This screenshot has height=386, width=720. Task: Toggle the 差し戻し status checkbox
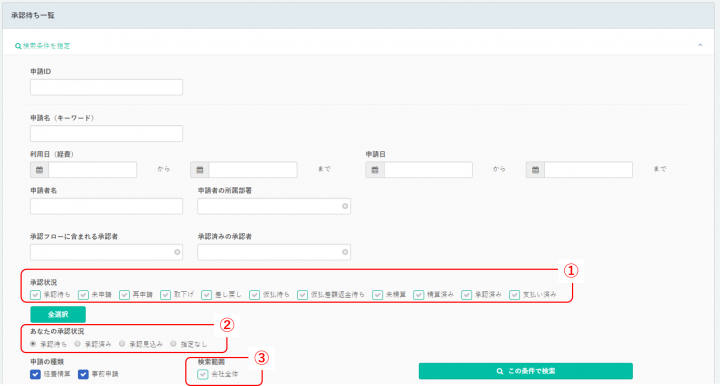[x=207, y=295]
